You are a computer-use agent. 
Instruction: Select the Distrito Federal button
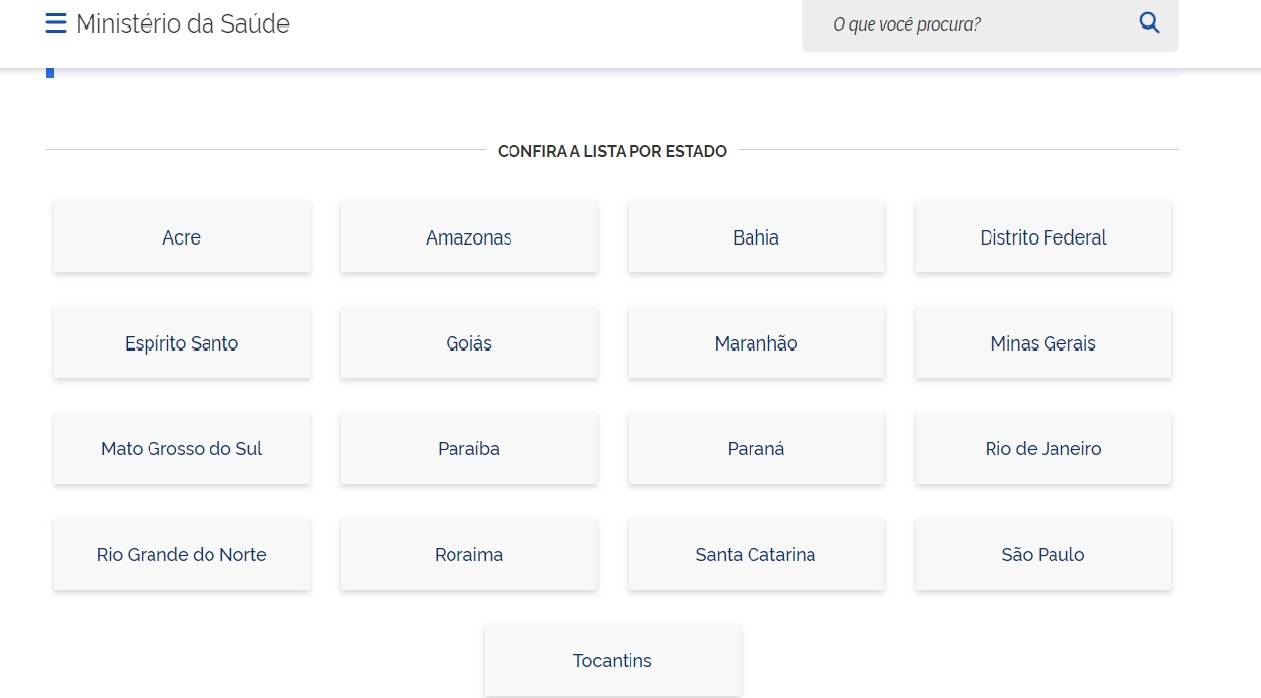[1043, 237]
